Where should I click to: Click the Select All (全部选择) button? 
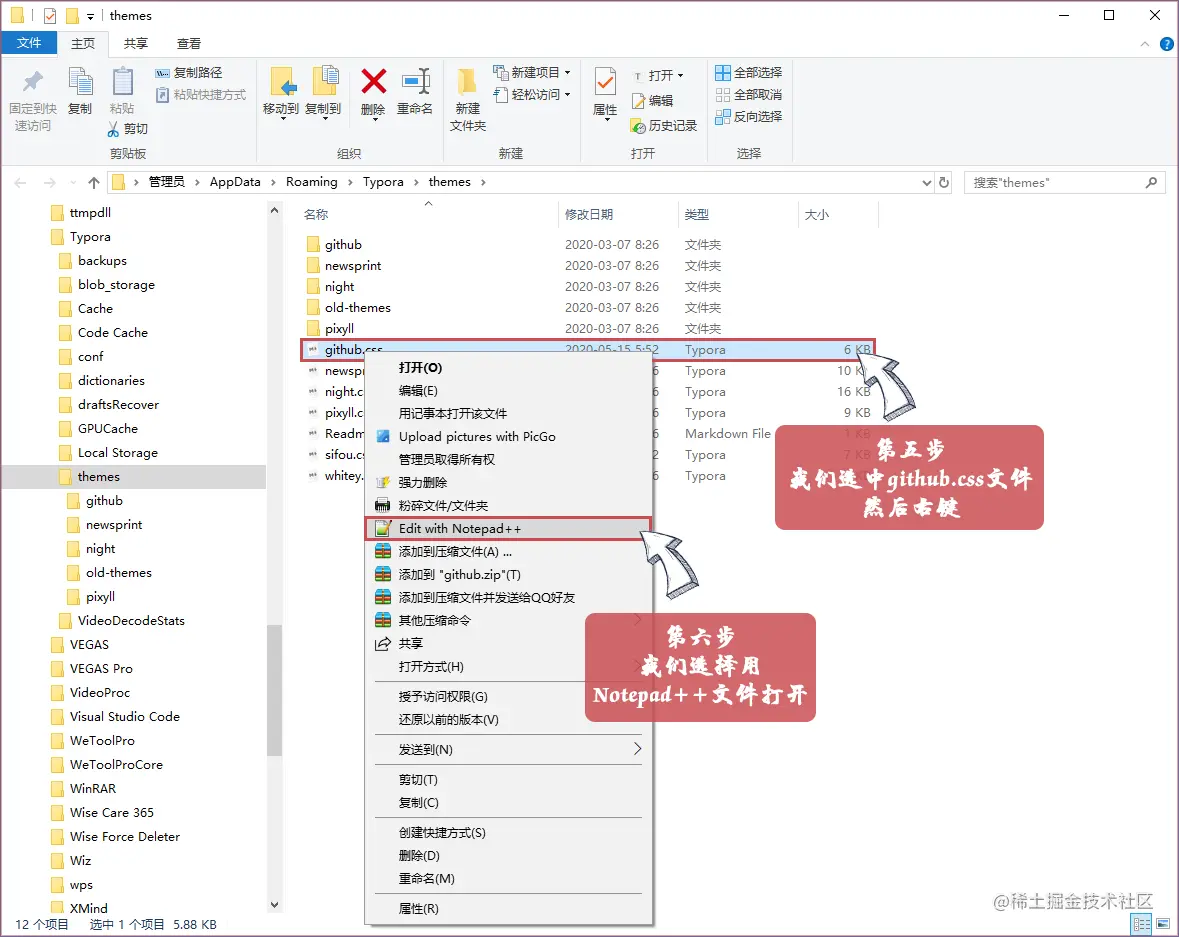click(749, 72)
